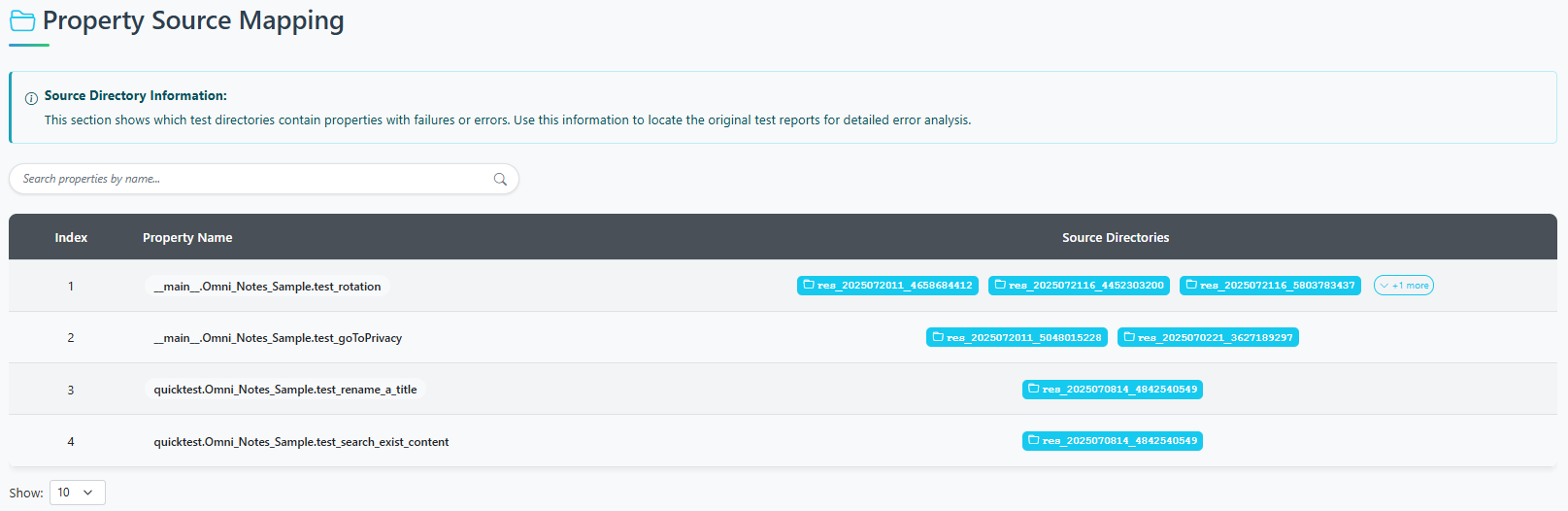
Task: Open the Show rows-per-page dropdown
Action: [x=77, y=493]
